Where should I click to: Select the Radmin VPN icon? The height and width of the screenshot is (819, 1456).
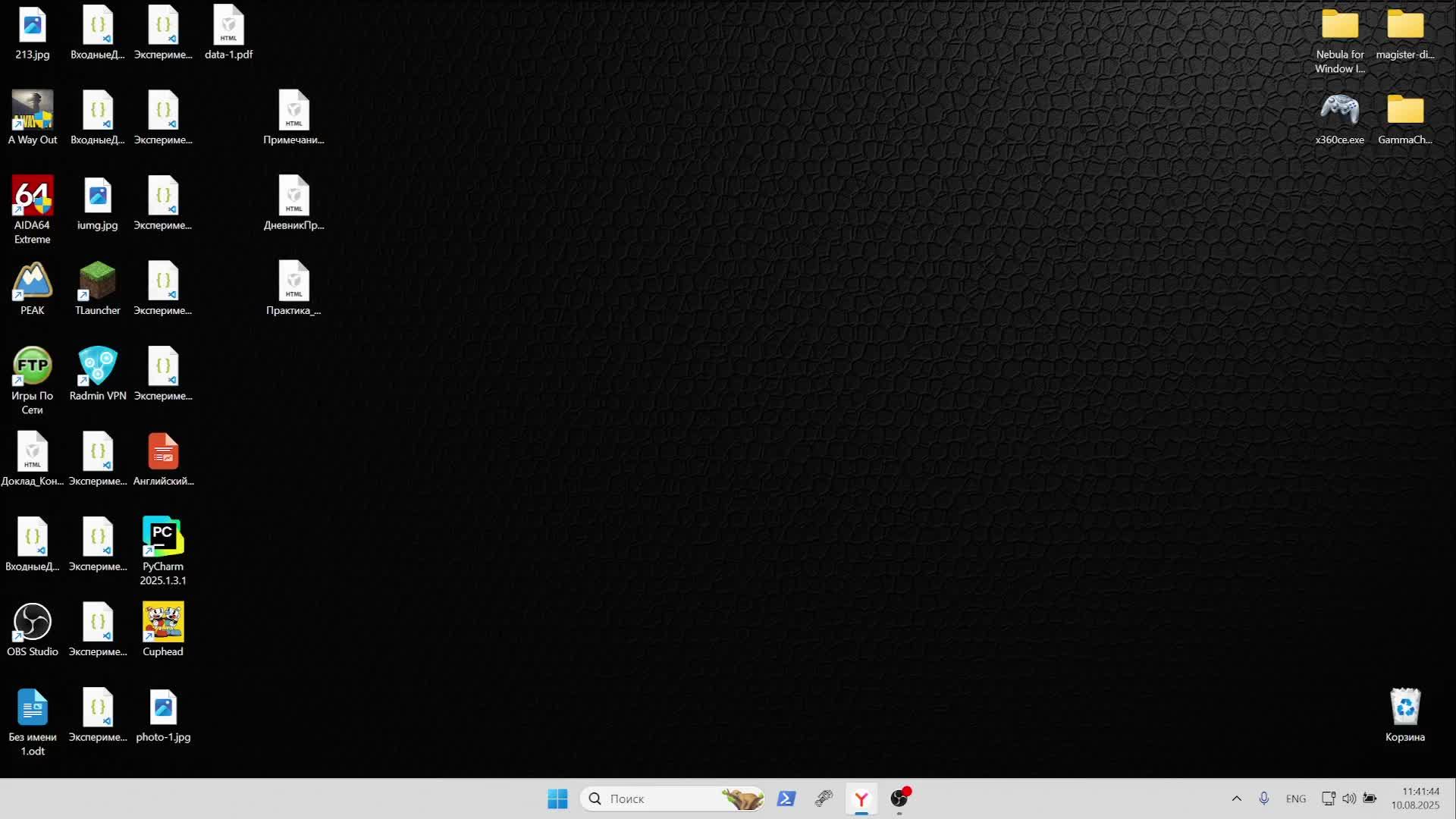point(97,367)
